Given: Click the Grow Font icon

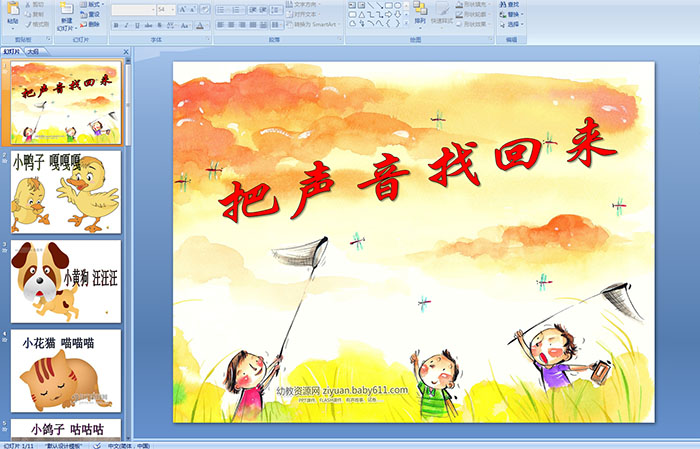Looking at the screenshot, I should (x=183, y=9).
